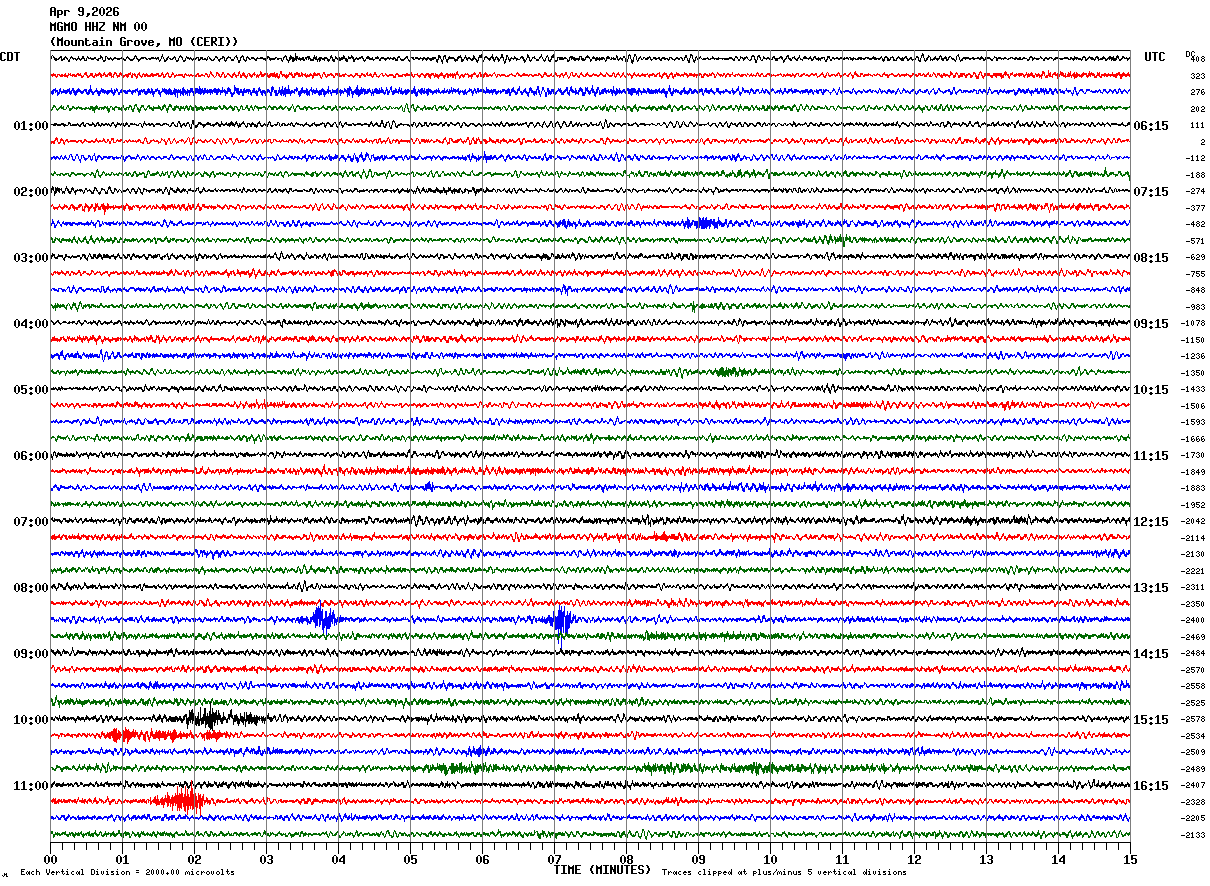Select the '03:00' CDT time label
The width and height of the screenshot is (1210, 886).
(x=31, y=258)
